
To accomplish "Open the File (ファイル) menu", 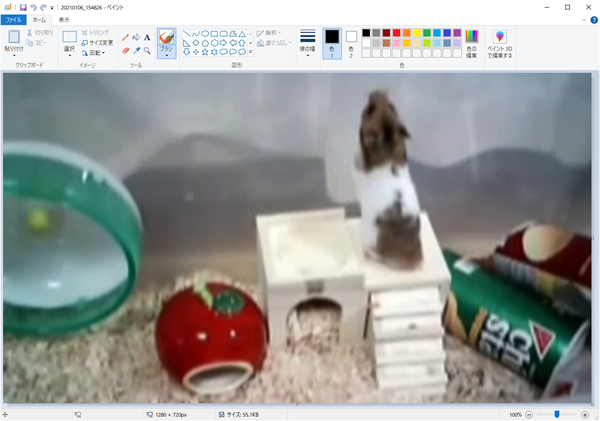I will click(x=13, y=20).
